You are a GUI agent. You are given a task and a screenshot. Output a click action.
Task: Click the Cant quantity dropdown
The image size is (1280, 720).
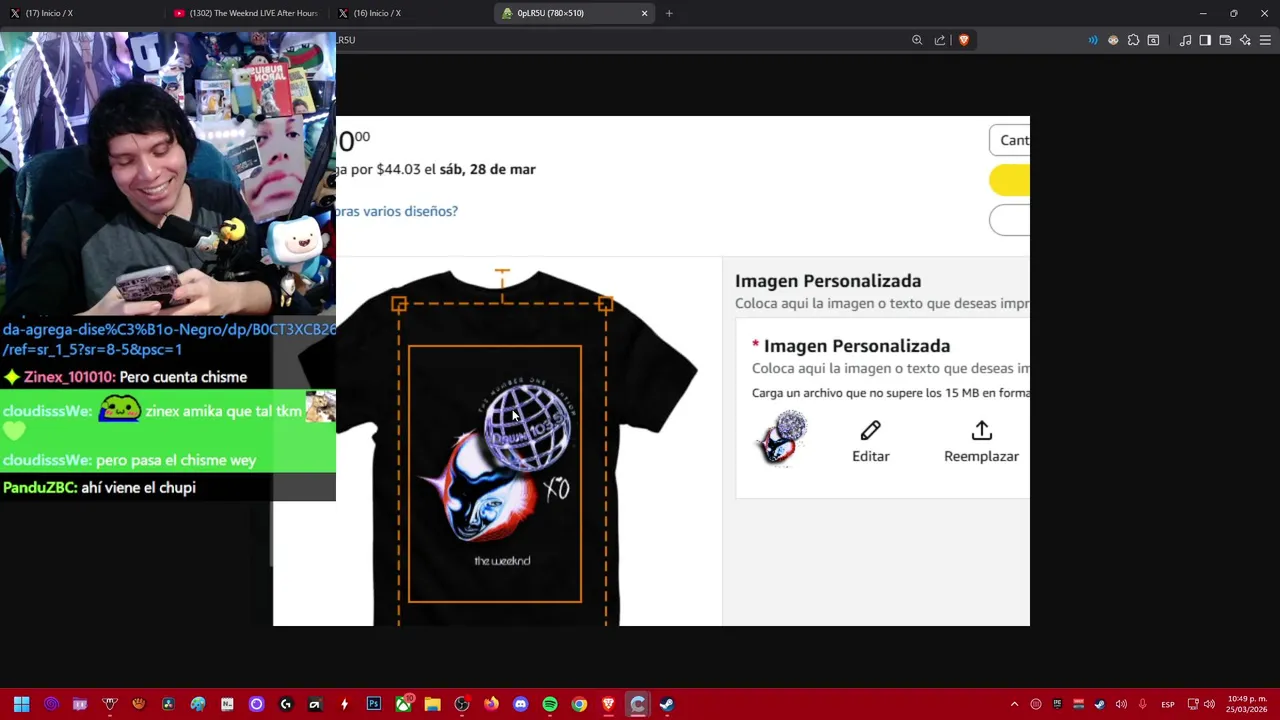pyautogui.click(x=1009, y=140)
